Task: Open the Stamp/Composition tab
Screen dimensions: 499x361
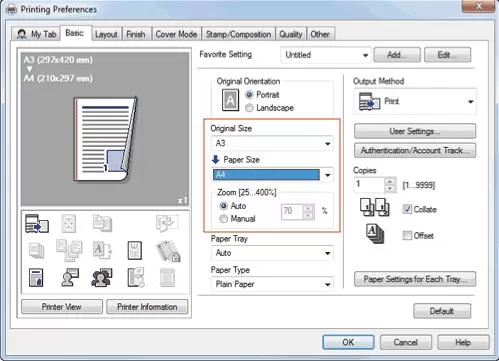Action: click(238, 34)
